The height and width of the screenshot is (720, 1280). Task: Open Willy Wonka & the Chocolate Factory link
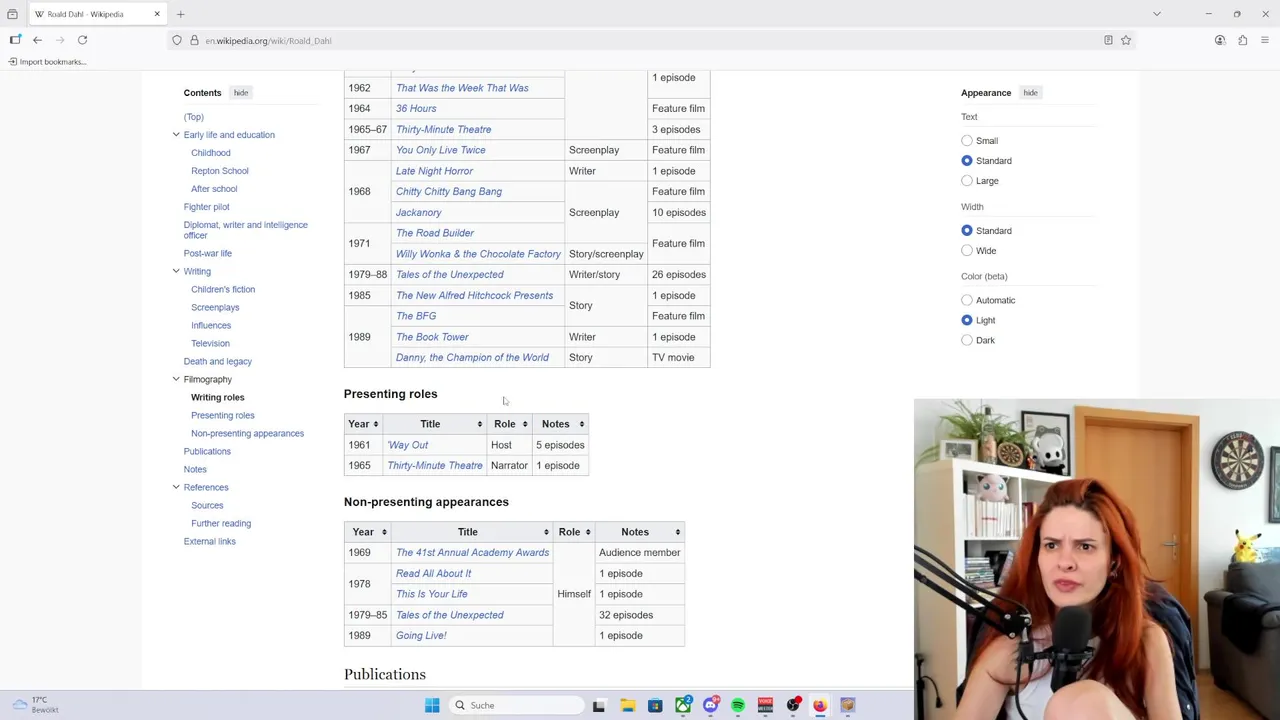click(x=478, y=254)
